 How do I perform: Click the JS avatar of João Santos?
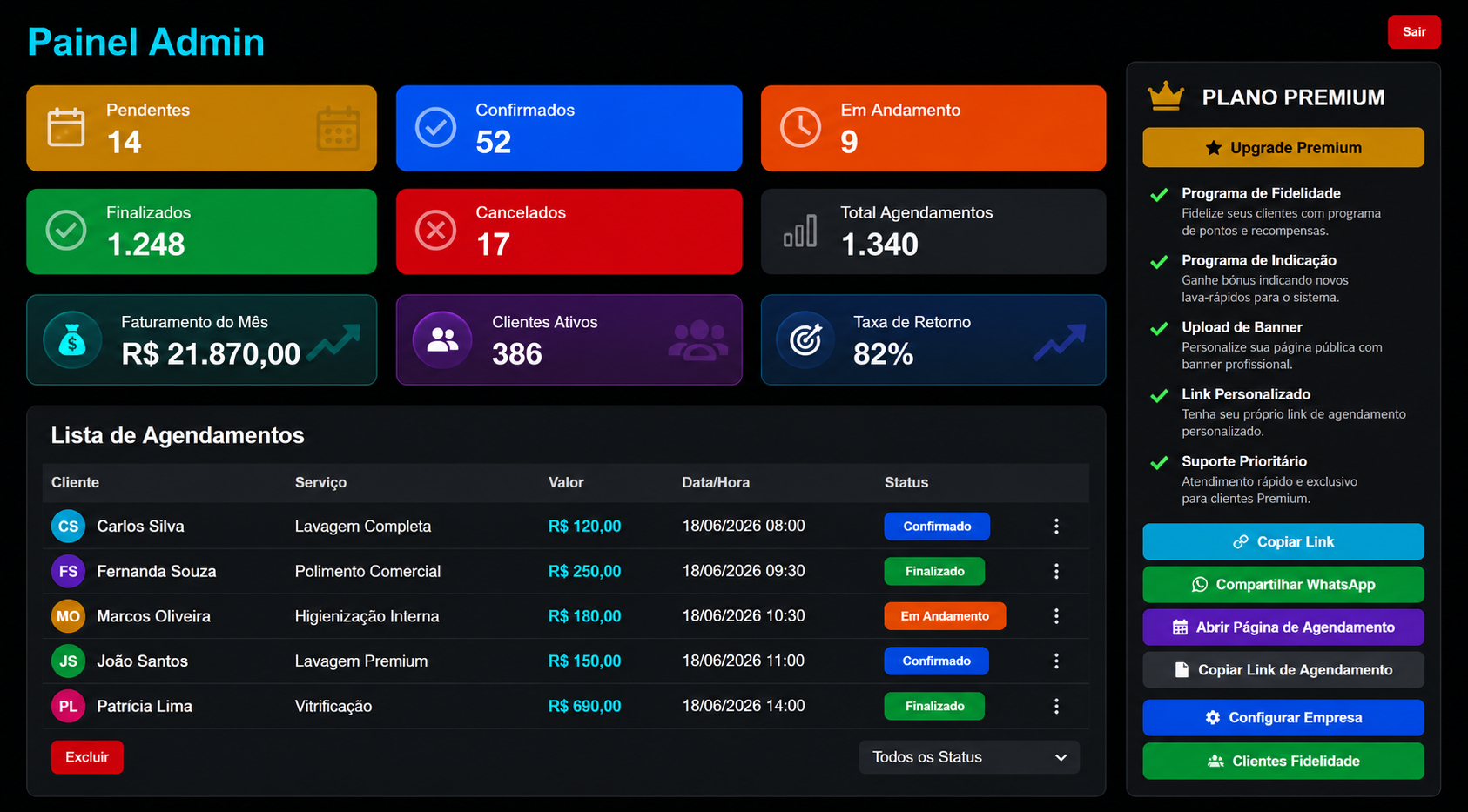click(68, 661)
